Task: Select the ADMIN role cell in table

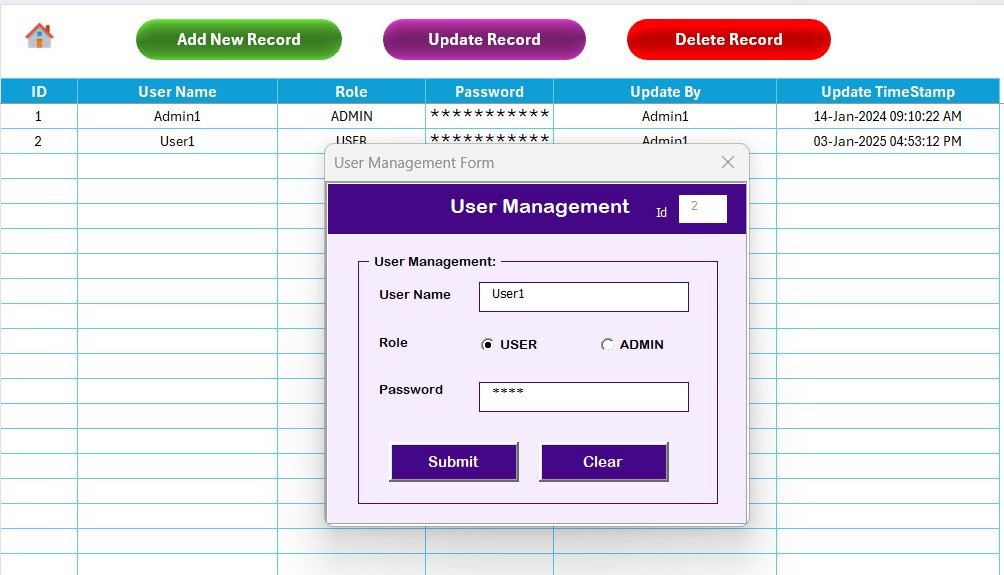Action: (352, 117)
